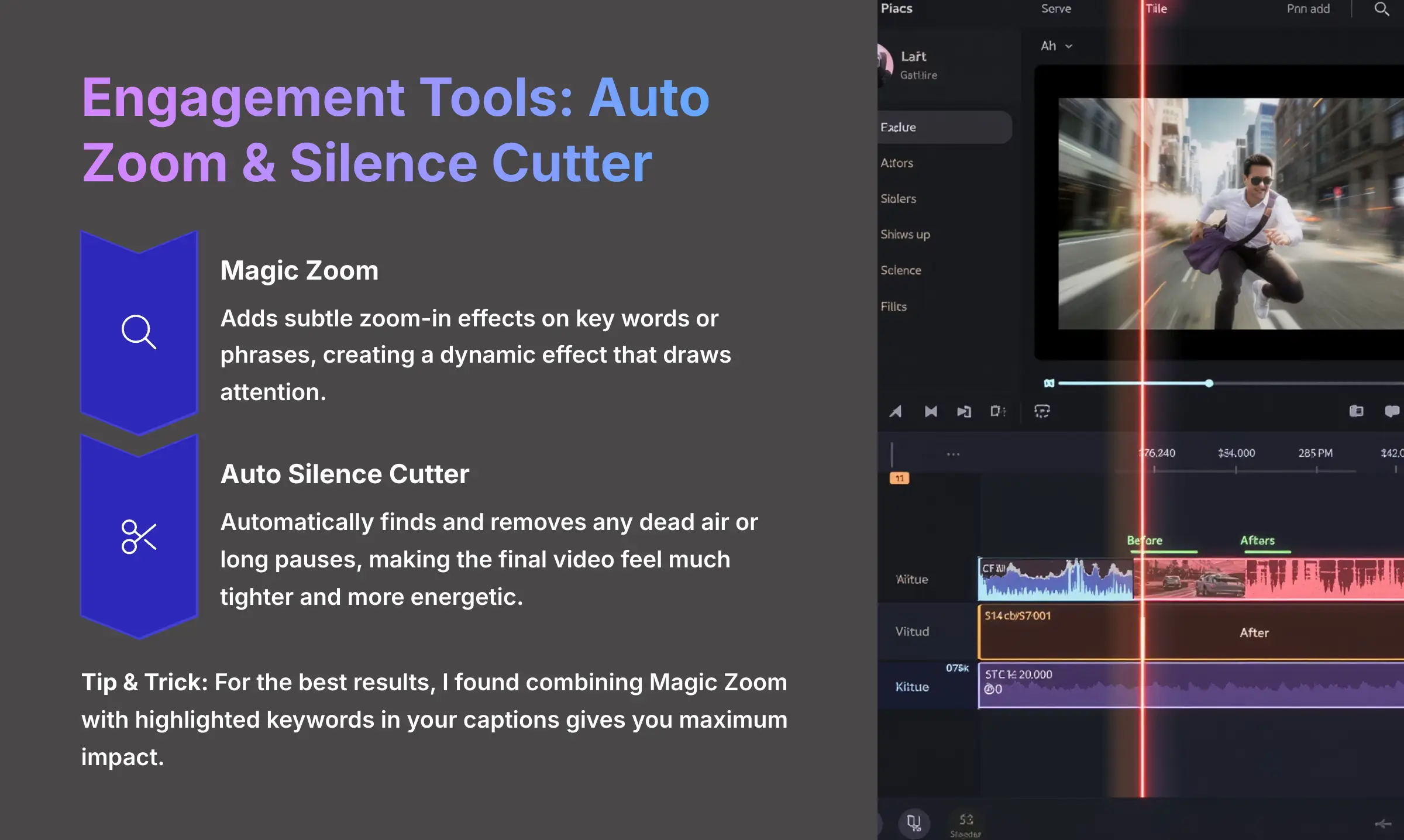
Task: Enable the Fills option in the sidebar
Action: [893, 306]
